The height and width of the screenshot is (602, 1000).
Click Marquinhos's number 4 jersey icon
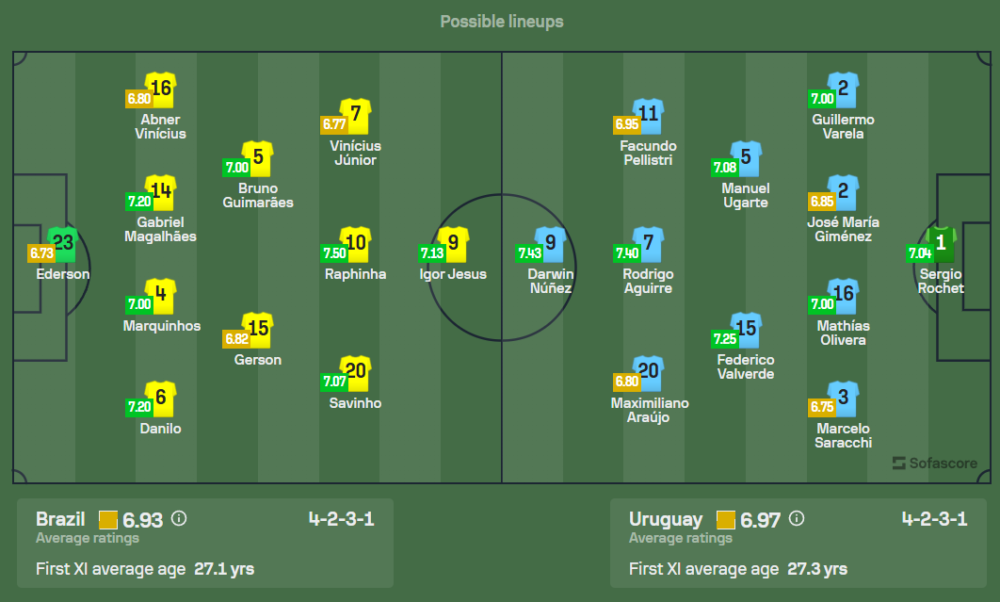(x=161, y=295)
